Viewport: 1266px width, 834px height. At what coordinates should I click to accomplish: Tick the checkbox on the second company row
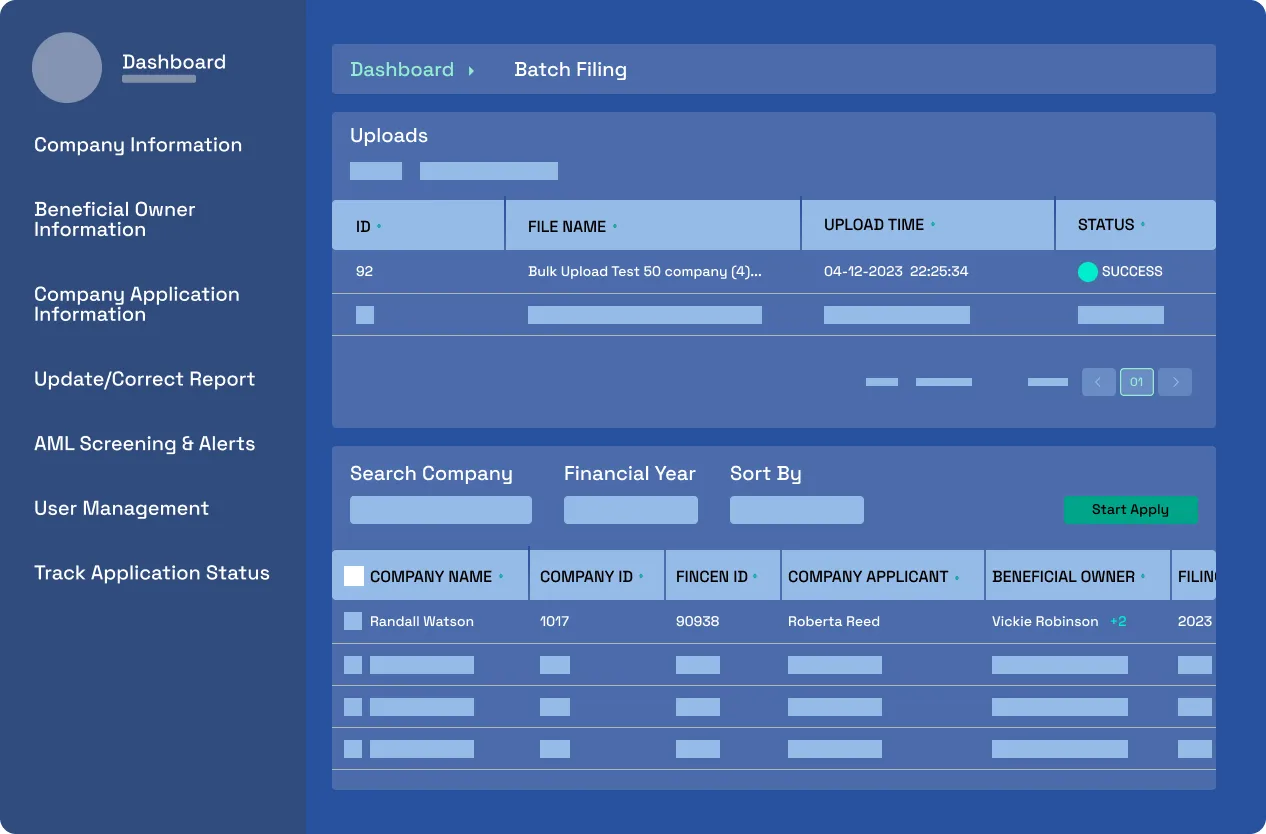click(x=353, y=664)
